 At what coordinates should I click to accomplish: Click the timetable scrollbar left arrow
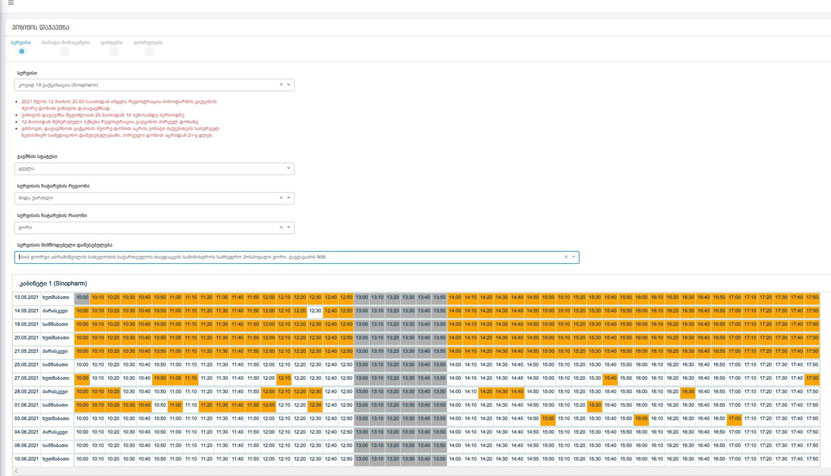[x=16, y=471]
